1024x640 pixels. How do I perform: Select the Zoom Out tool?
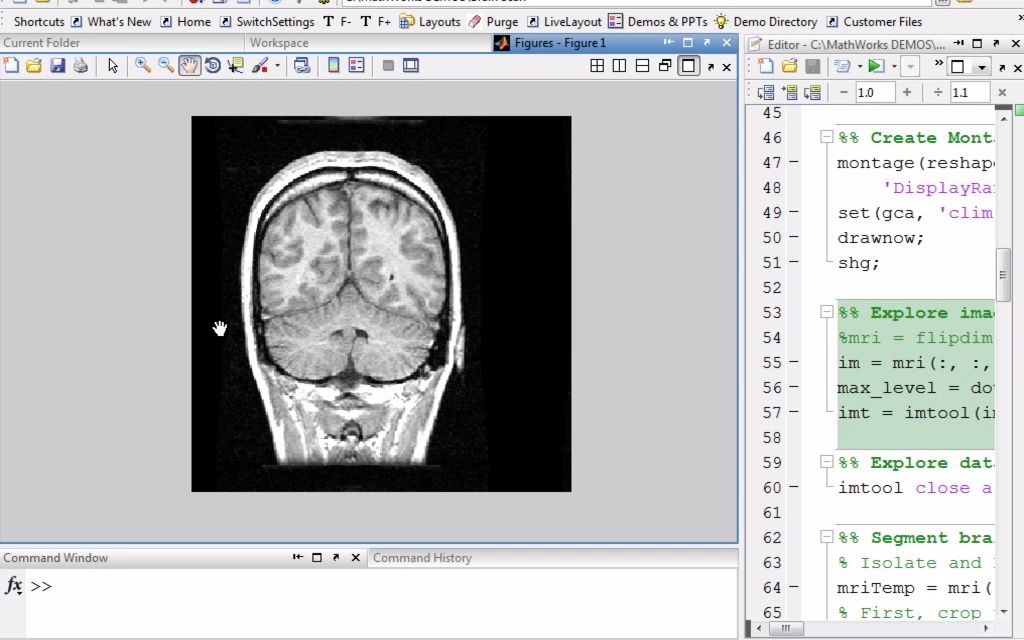pos(165,66)
